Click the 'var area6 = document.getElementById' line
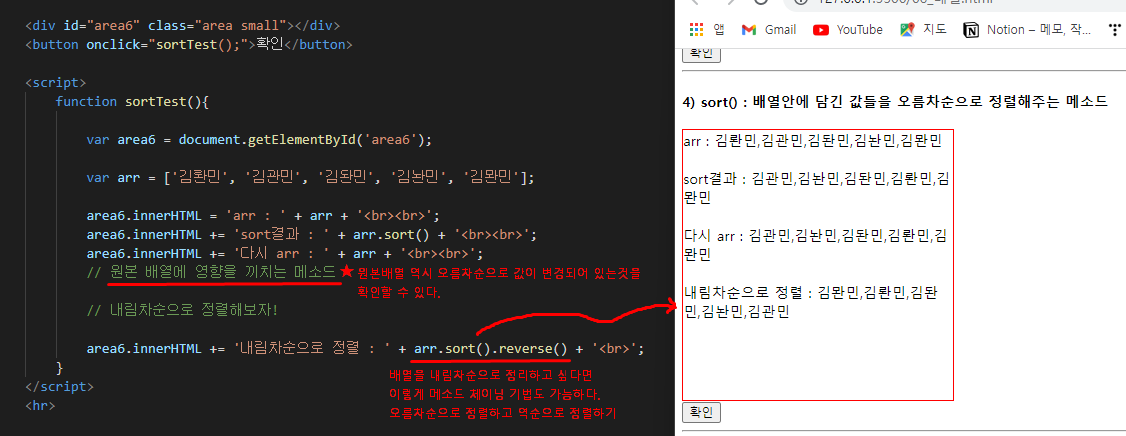1126x436 pixels. [x=259, y=139]
